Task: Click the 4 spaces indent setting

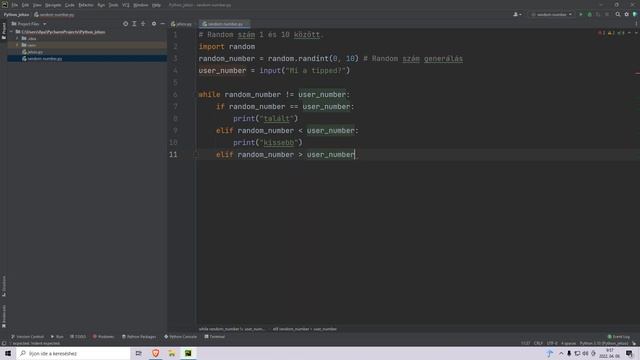Action: [568, 343]
